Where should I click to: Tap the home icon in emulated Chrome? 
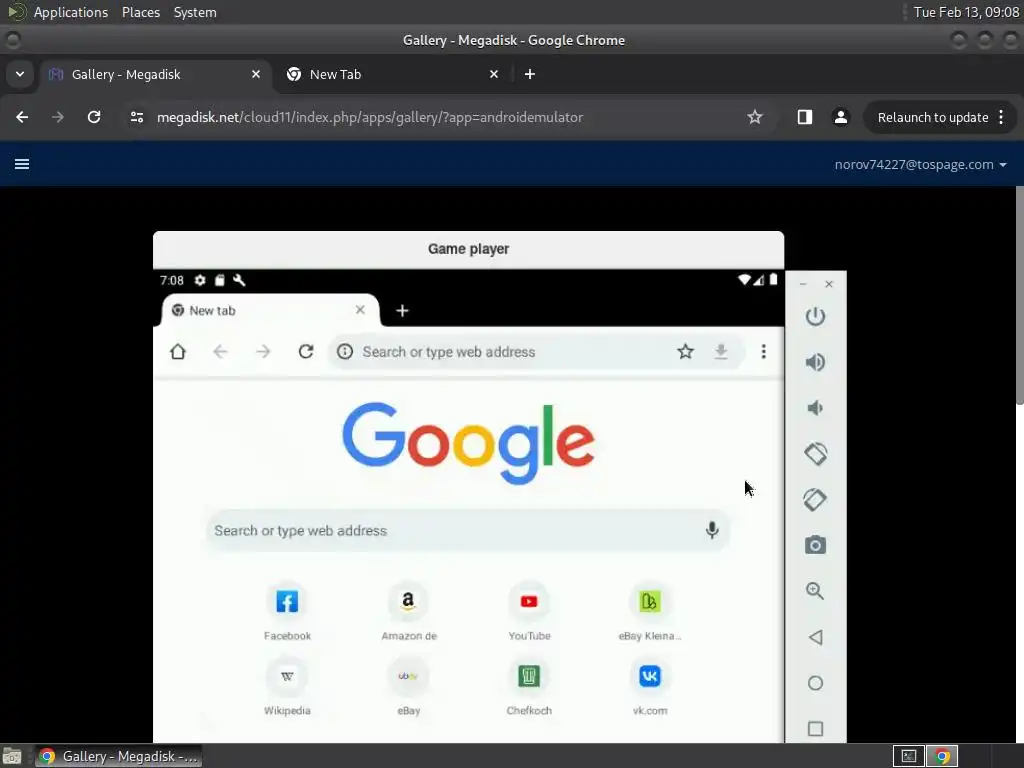point(178,352)
